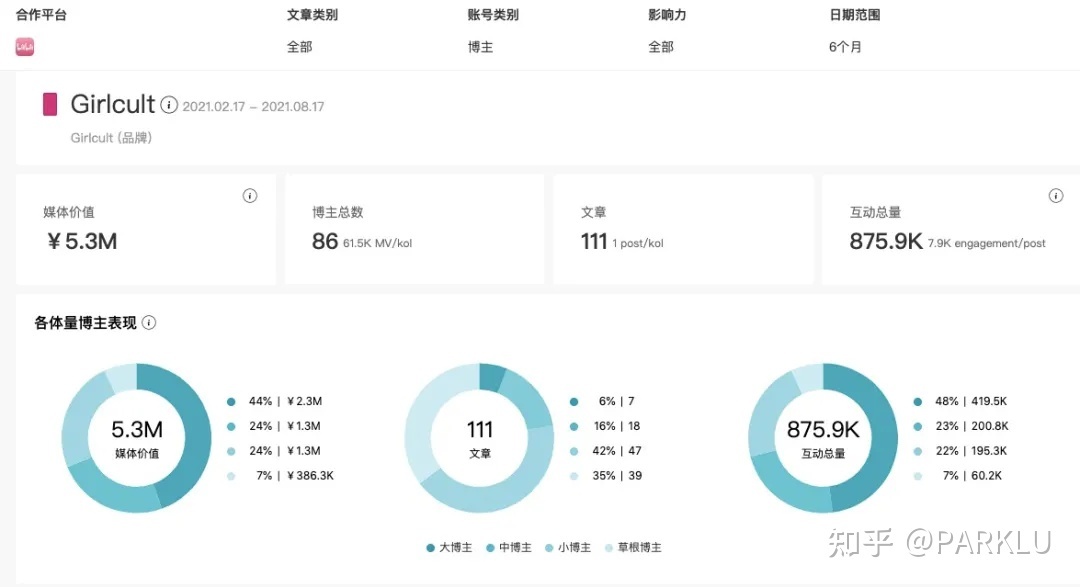Viewport: 1080px width, 587px height.
Task: Click the pink platform logo under 合作平台
Action: click(x=25, y=47)
